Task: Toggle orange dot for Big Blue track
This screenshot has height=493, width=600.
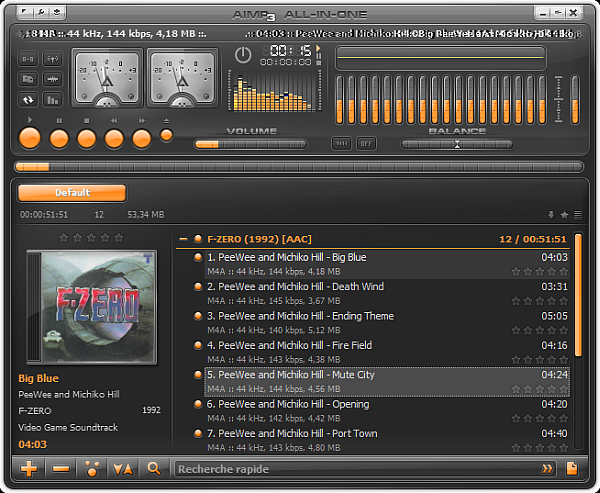Action: [x=198, y=257]
